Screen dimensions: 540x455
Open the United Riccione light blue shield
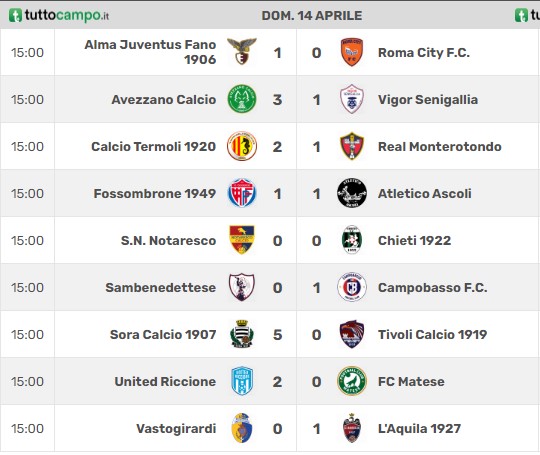click(x=242, y=381)
